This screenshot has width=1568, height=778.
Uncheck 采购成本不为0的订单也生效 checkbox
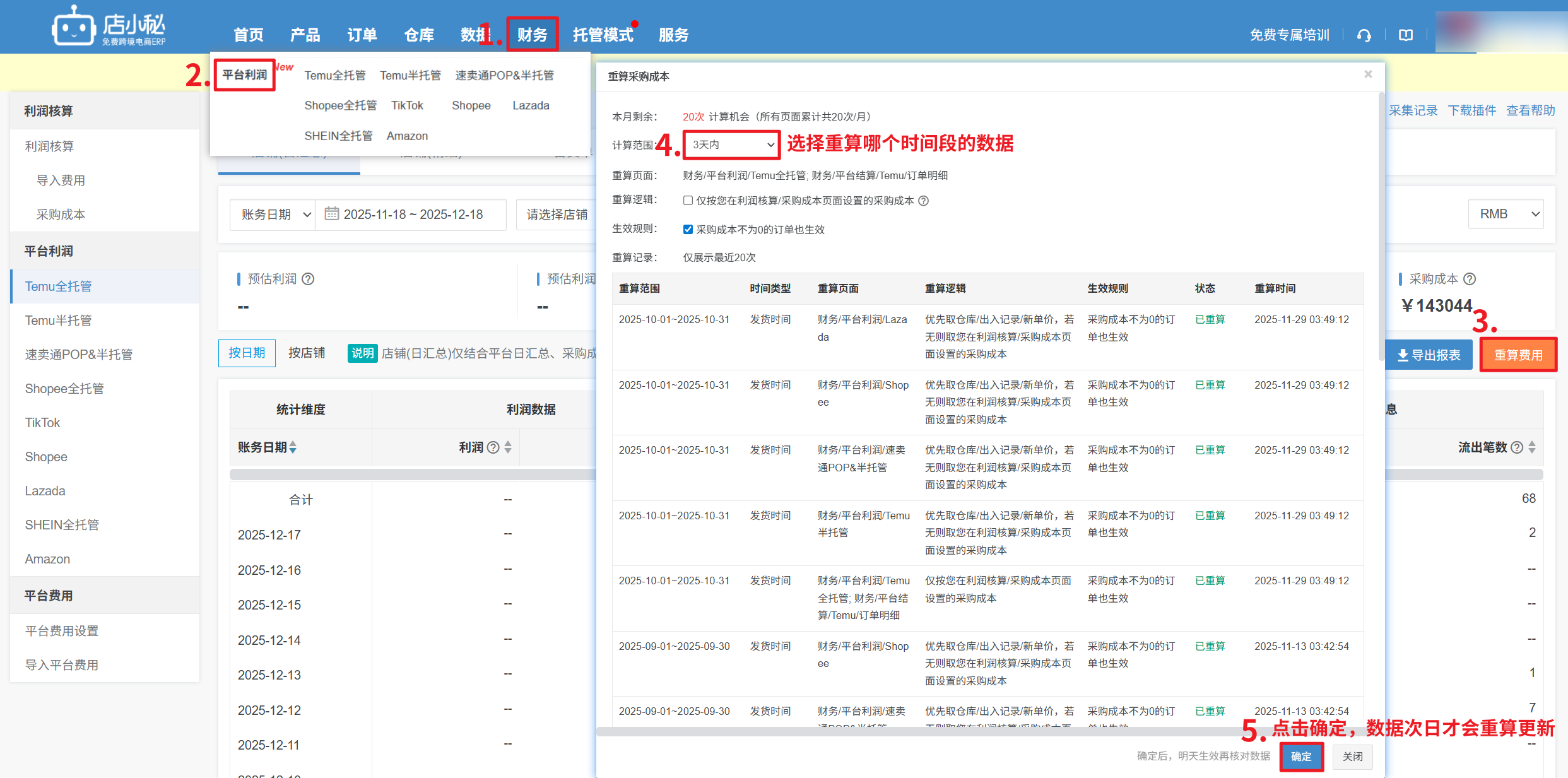pos(688,230)
